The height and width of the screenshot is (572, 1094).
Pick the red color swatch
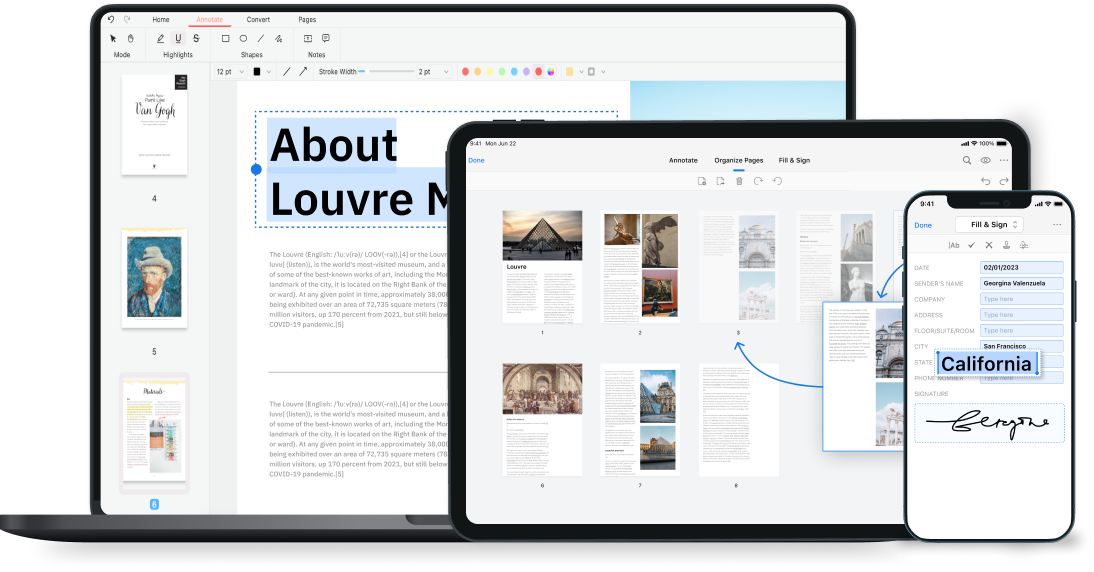point(465,72)
